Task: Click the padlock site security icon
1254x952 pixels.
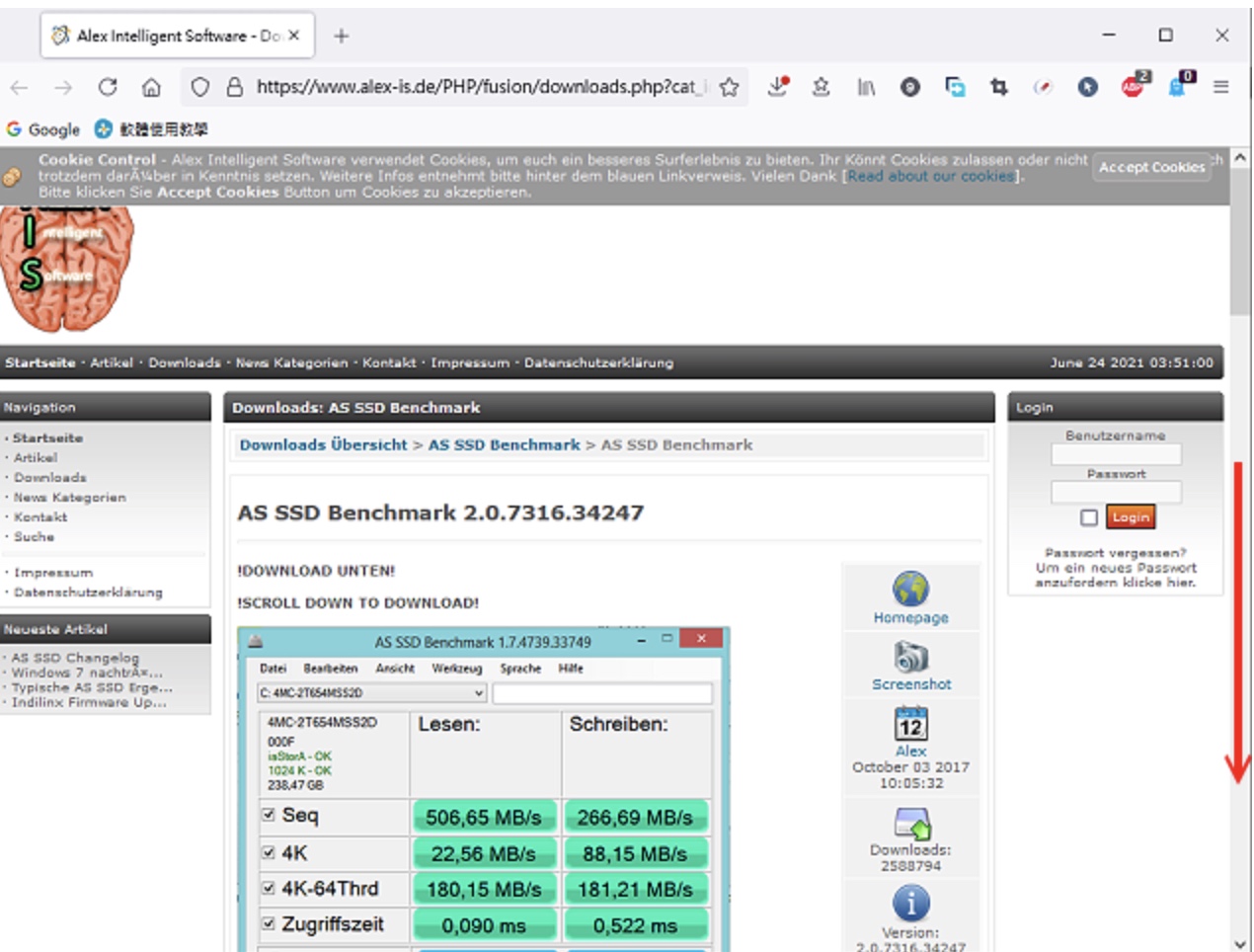Action: pyautogui.click(x=234, y=87)
